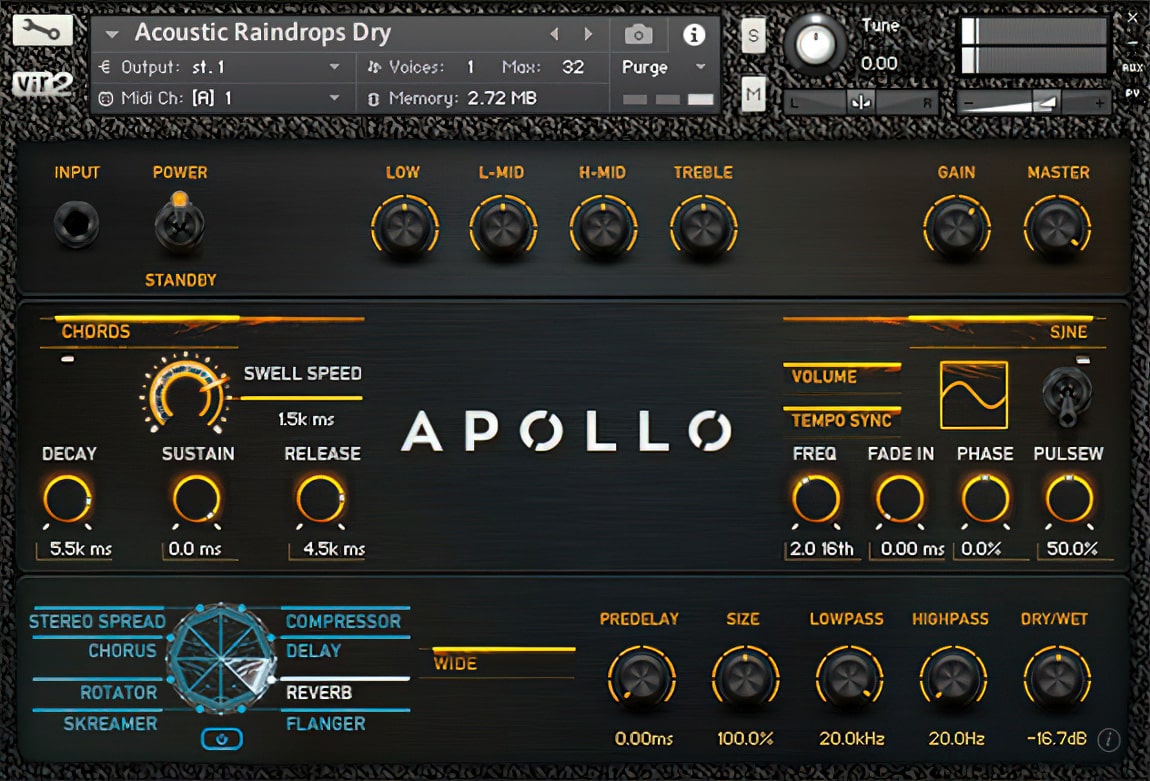Click the PV label on right edge
This screenshot has width=1150, height=781.
[x=1133, y=93]
